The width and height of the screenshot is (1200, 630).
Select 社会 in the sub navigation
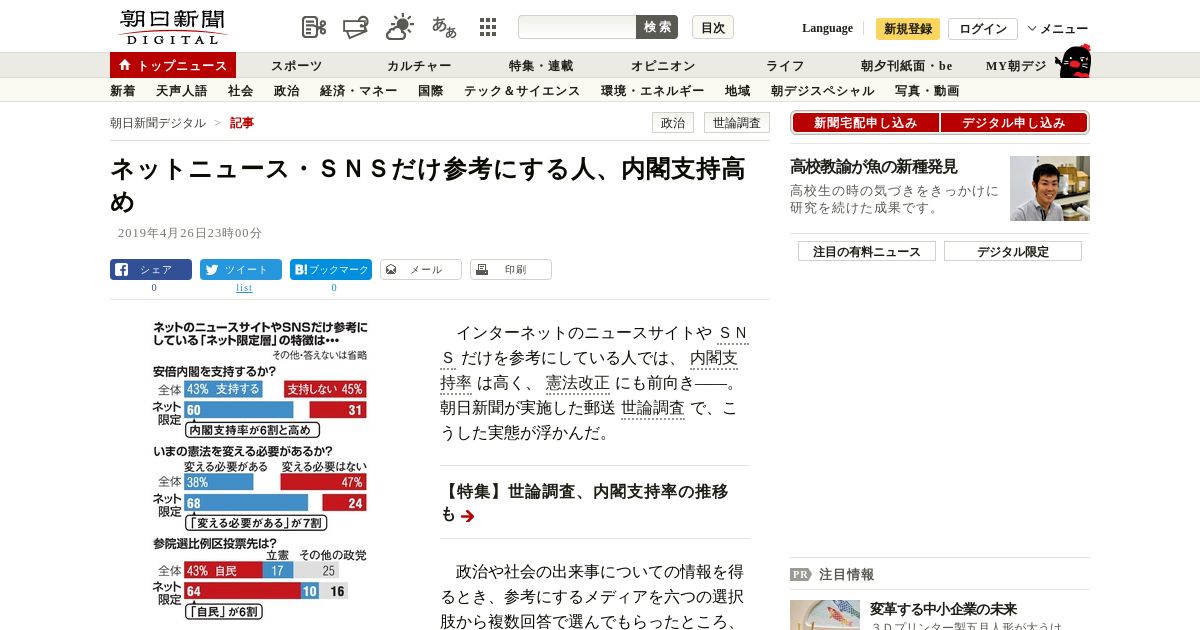241,91
